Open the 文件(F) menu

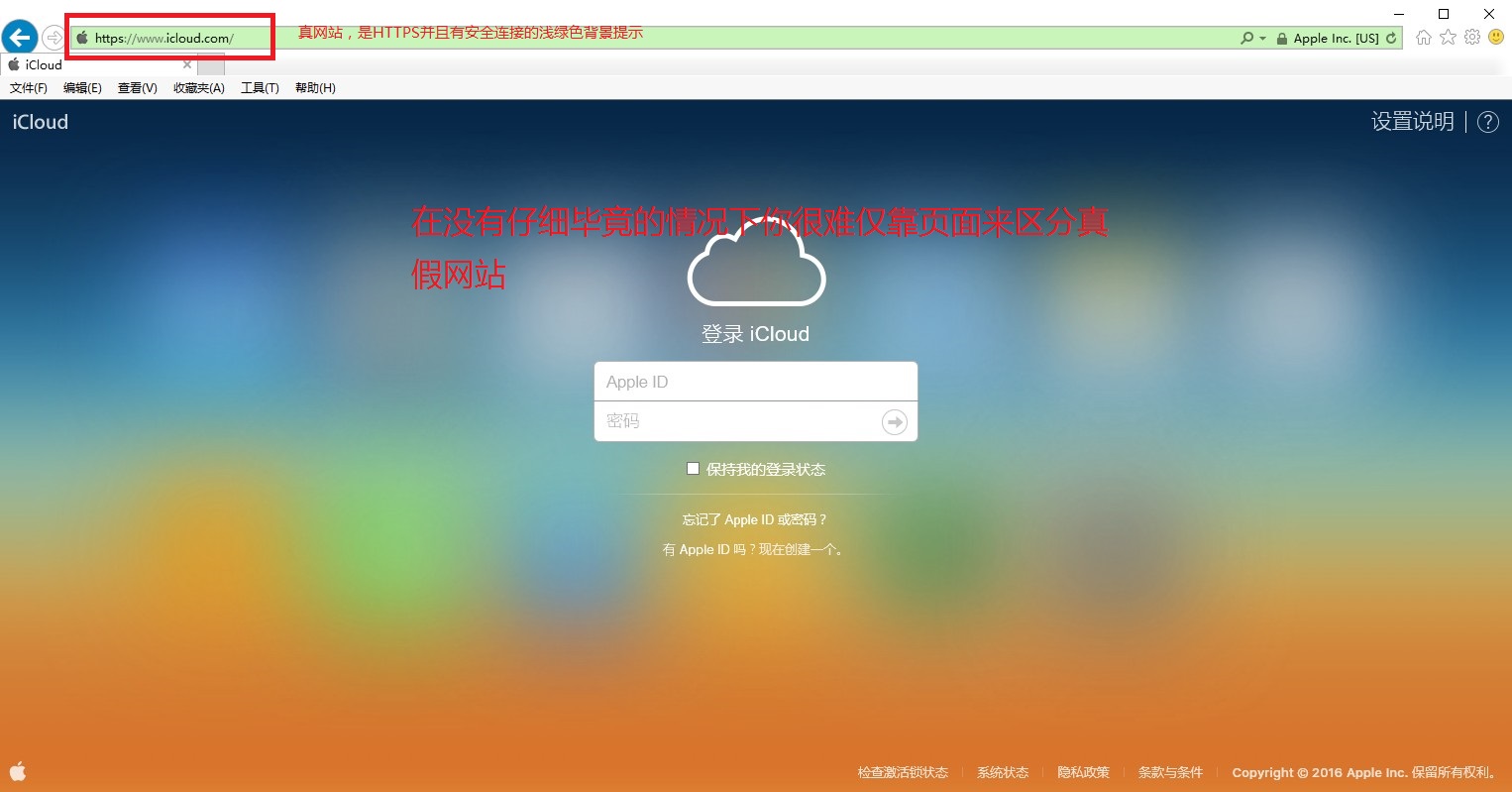29,88
